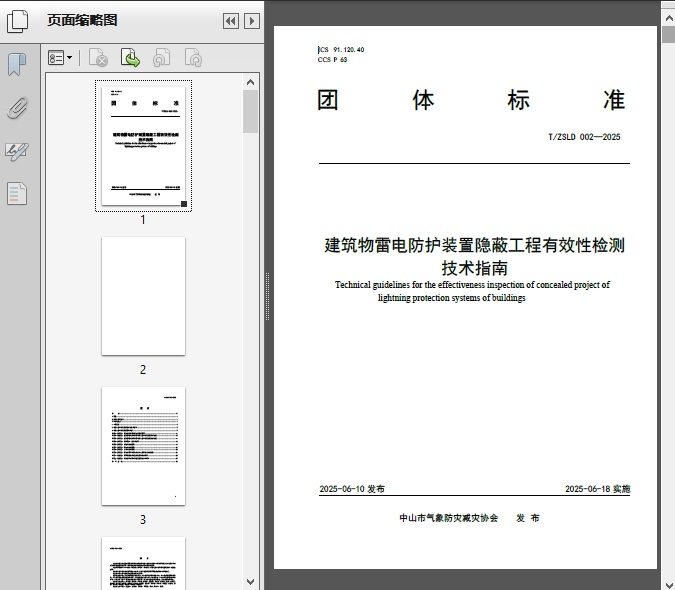Click the 2025-06-18 实施 date text

point(598,489)
